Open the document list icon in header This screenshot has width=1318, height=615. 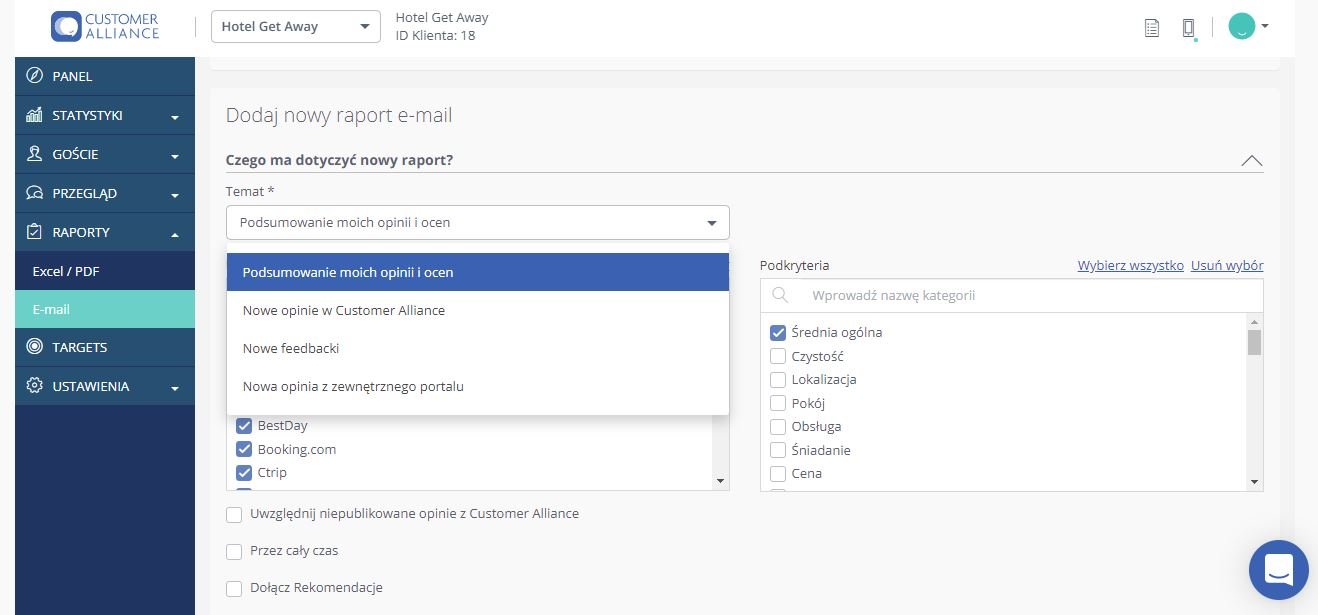pos(1152,28)
